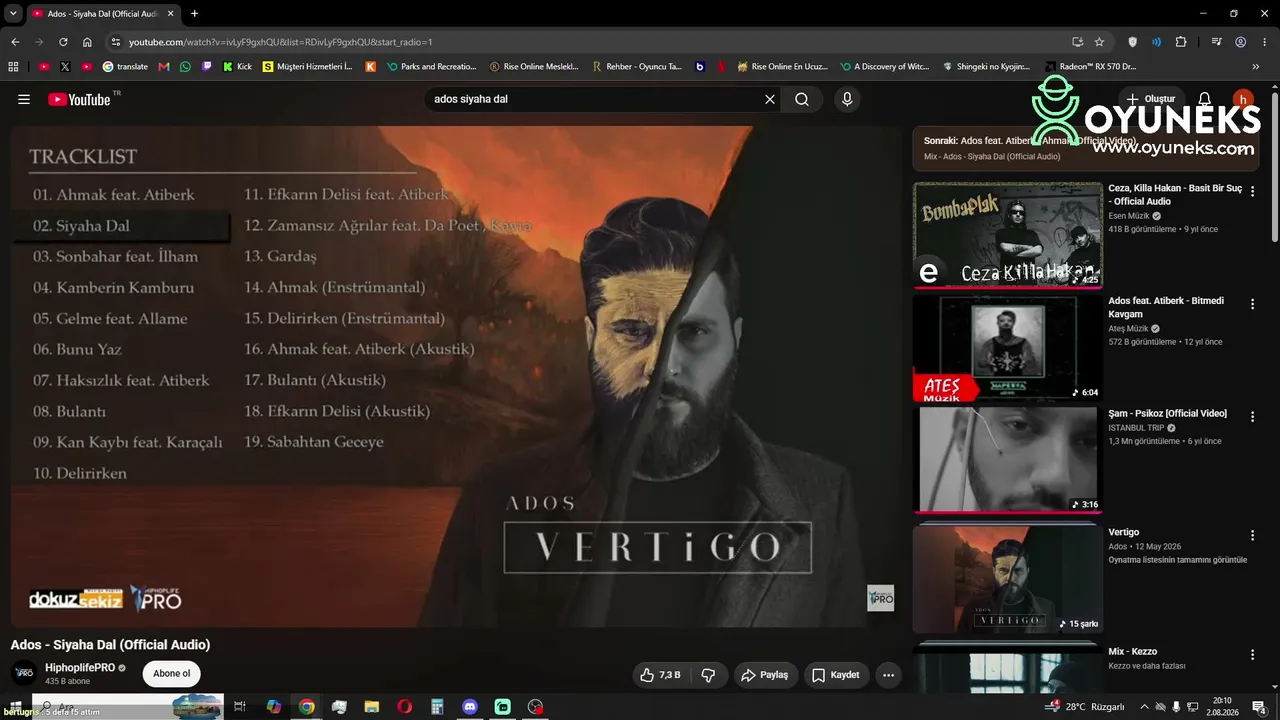Open more actions under the video

[x=888, y=675]
